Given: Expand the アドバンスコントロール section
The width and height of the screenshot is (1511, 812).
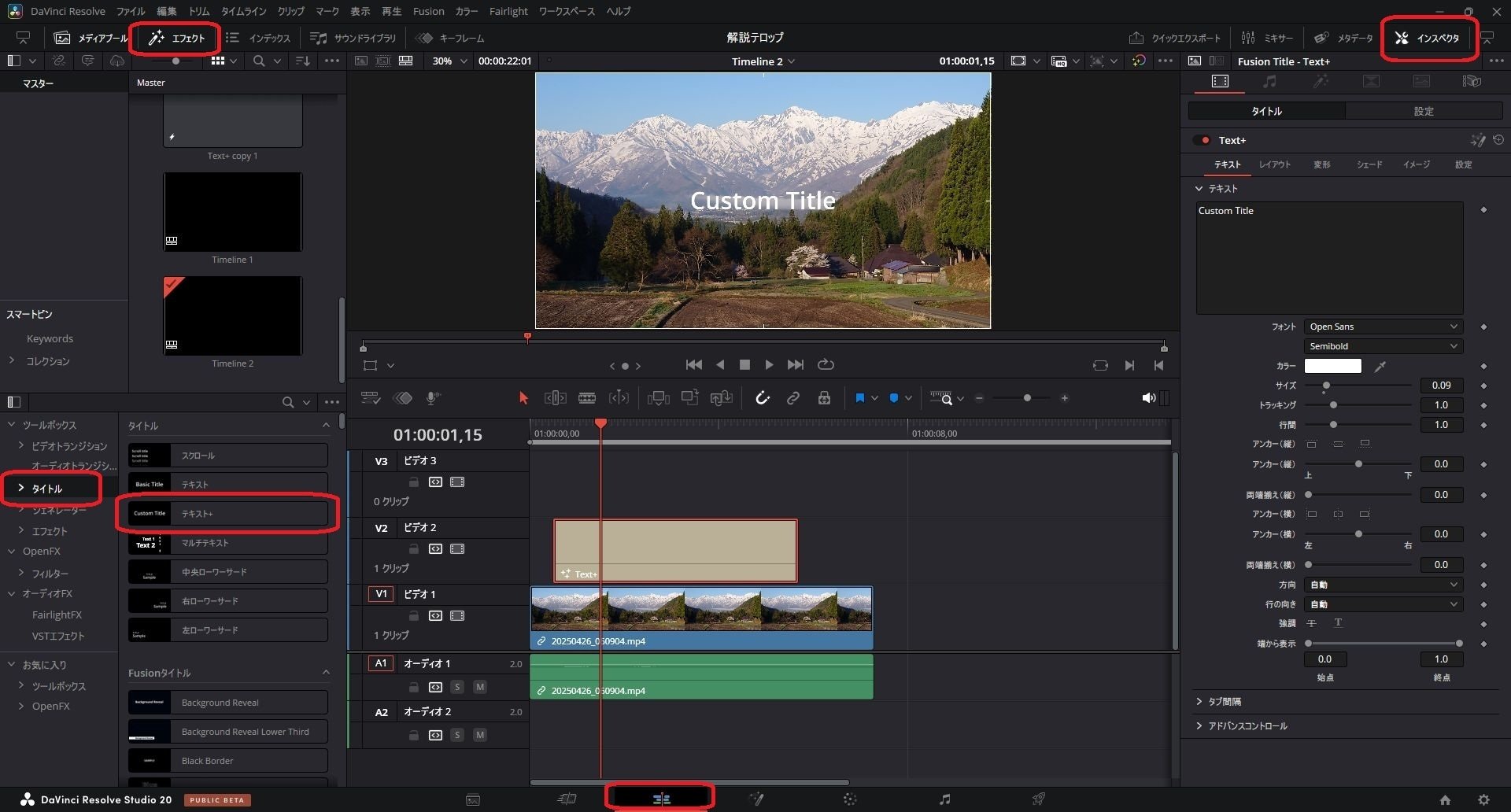Looking at the screenshot, I should 1199,725.
